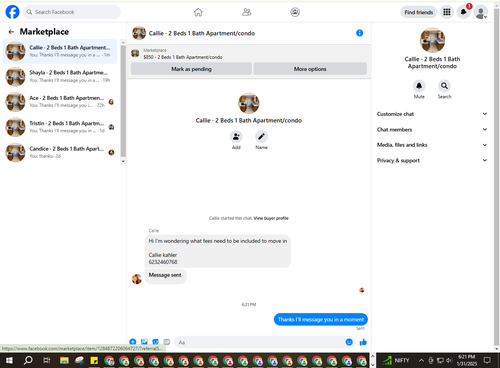Expand Privacy & support section
Image resolution: width=500 pixels, height=368 pixels.
[x=432, y=161]
